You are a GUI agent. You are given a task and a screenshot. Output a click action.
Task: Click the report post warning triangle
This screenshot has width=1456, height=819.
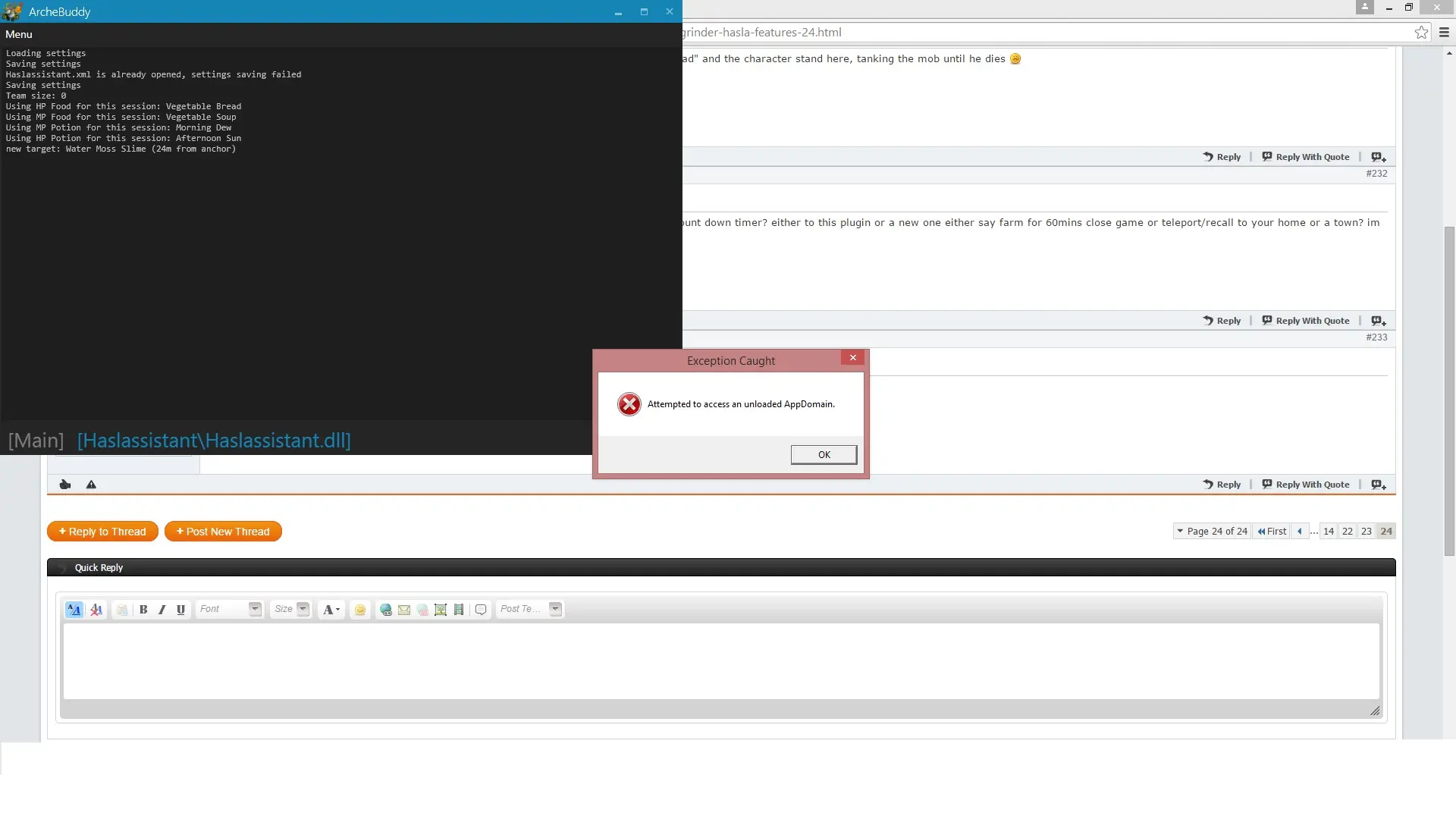click(x=91, y=485)
